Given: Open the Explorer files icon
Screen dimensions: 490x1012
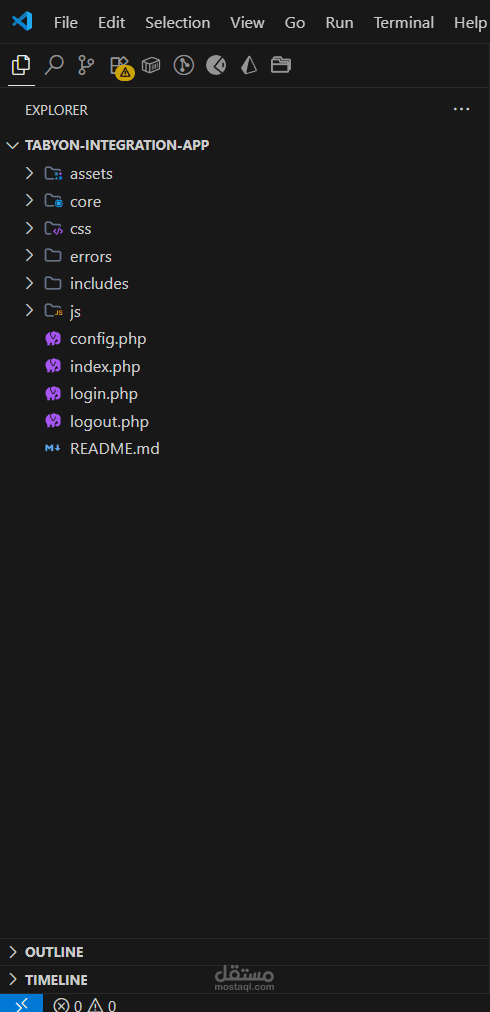Looking at the screenshot, I should (x=21, y=65).
